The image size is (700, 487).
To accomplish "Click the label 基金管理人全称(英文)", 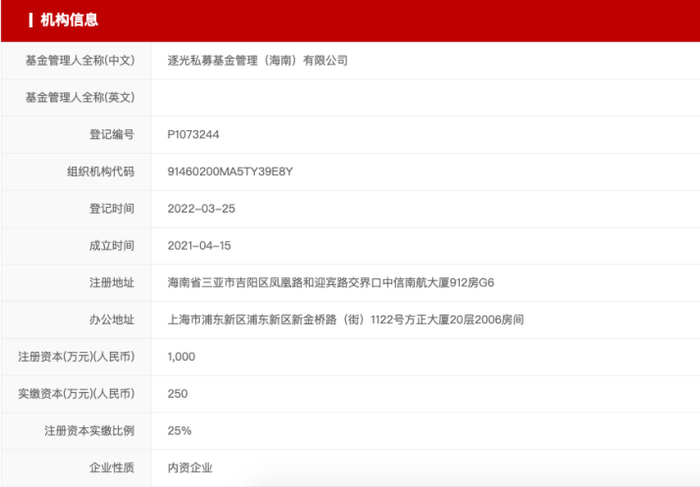I will click(80, 97).
